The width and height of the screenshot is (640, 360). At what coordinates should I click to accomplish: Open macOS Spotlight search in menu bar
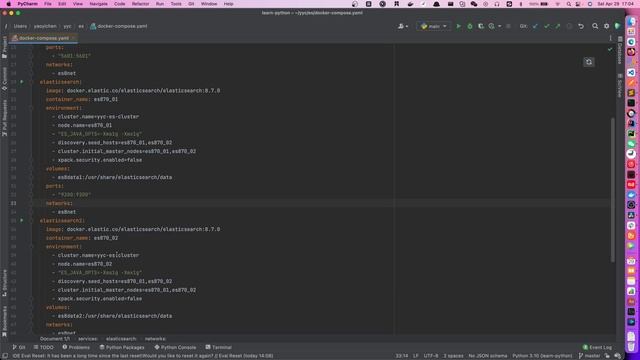569,4
